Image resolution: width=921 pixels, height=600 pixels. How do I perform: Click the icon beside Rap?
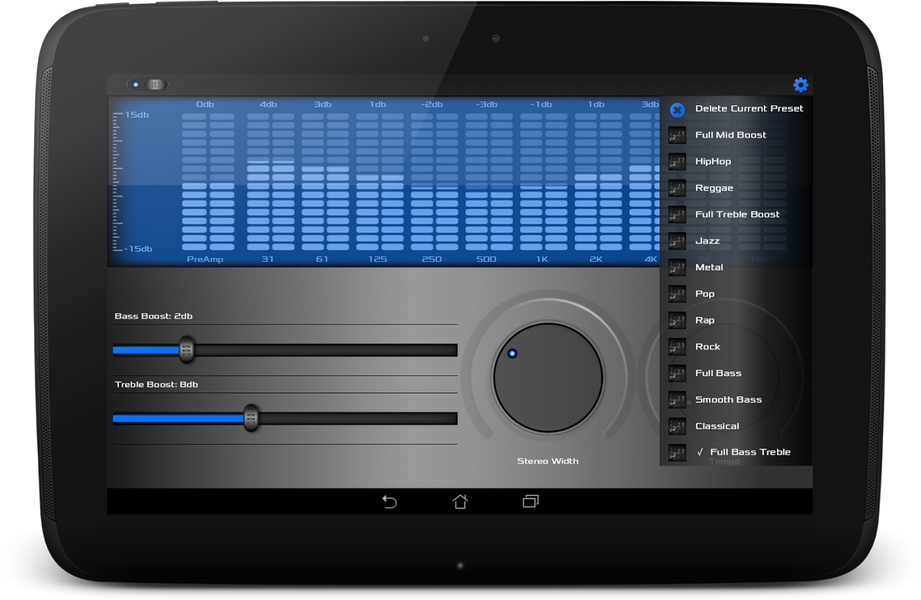[677, 320]
